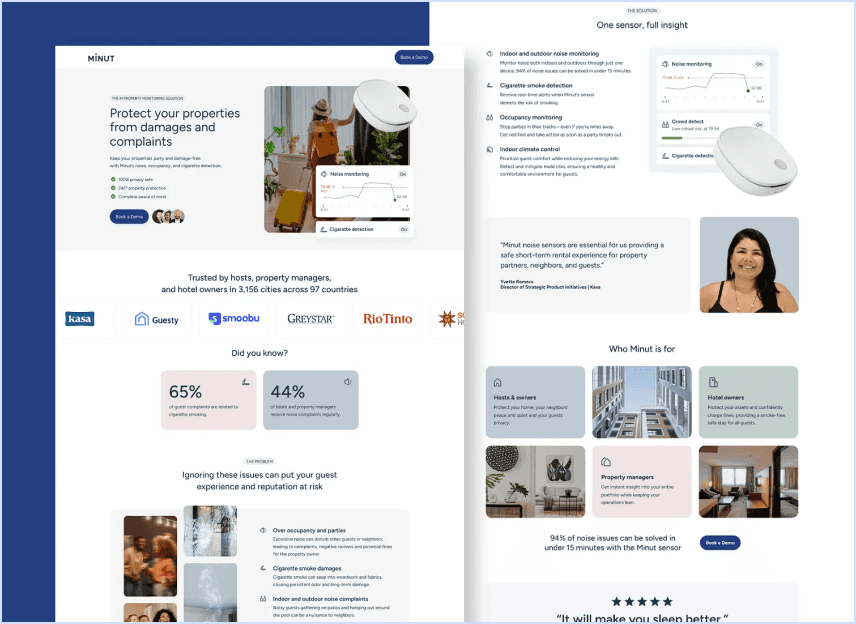Click the broken glass photo

(x=210, y=531)
